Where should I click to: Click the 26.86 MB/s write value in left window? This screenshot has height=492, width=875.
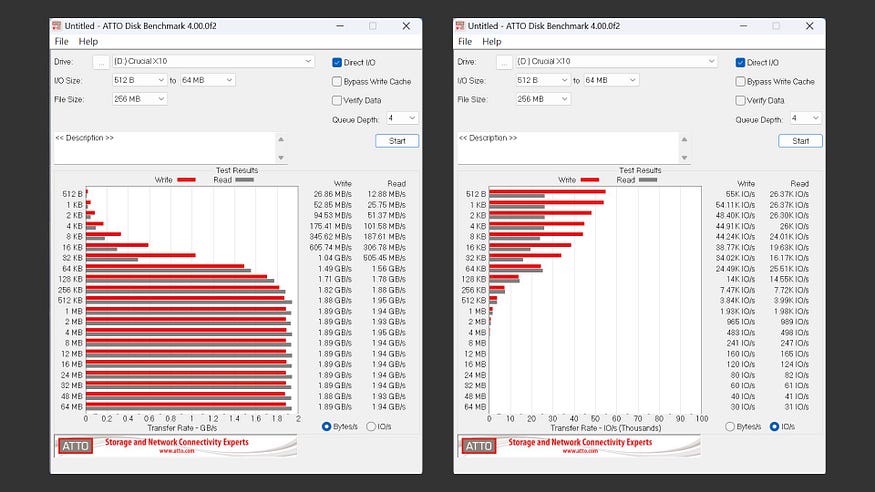pos(333,194)
